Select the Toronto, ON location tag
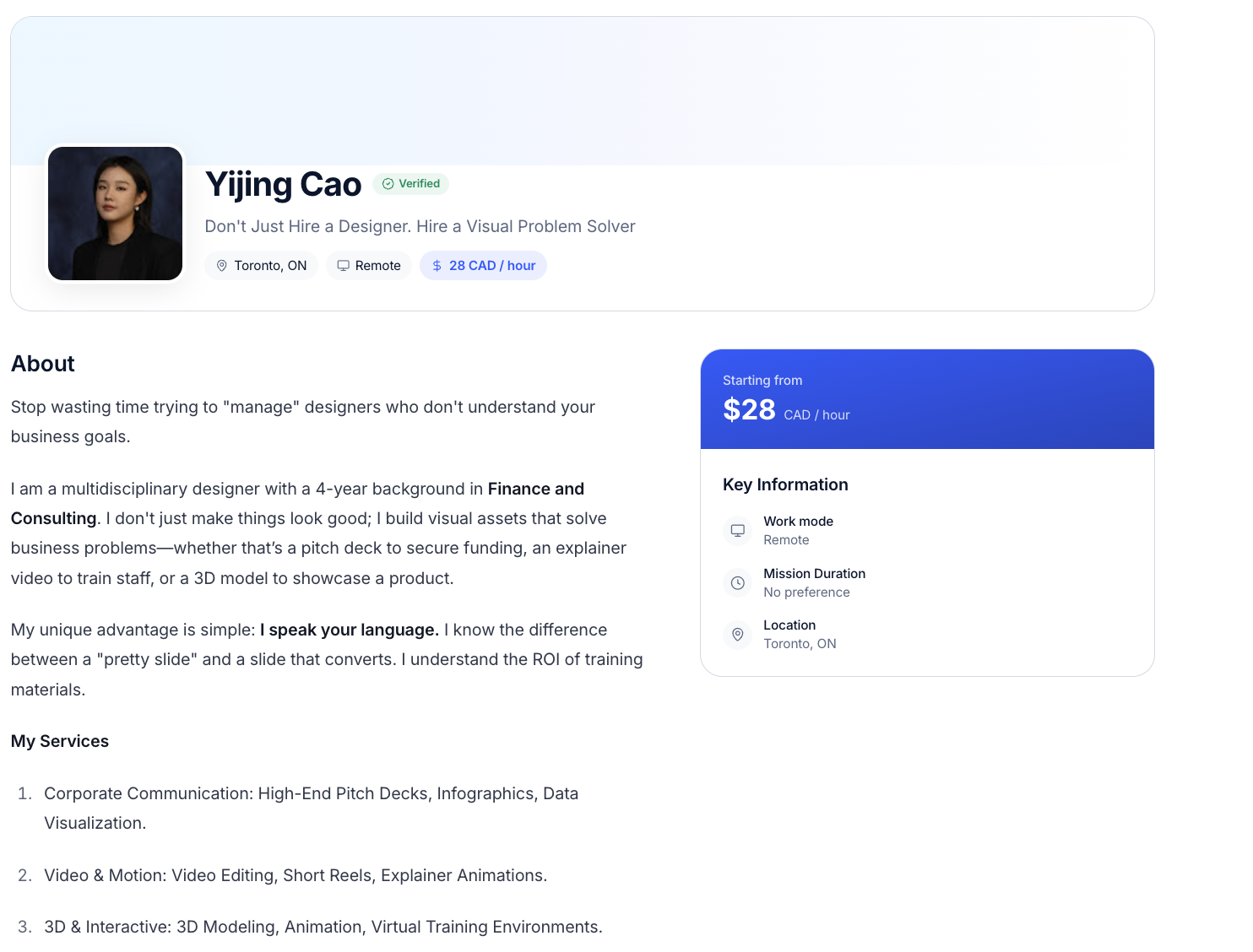Viewport: 1253px width, 952px height. click(x=262, y=266)
